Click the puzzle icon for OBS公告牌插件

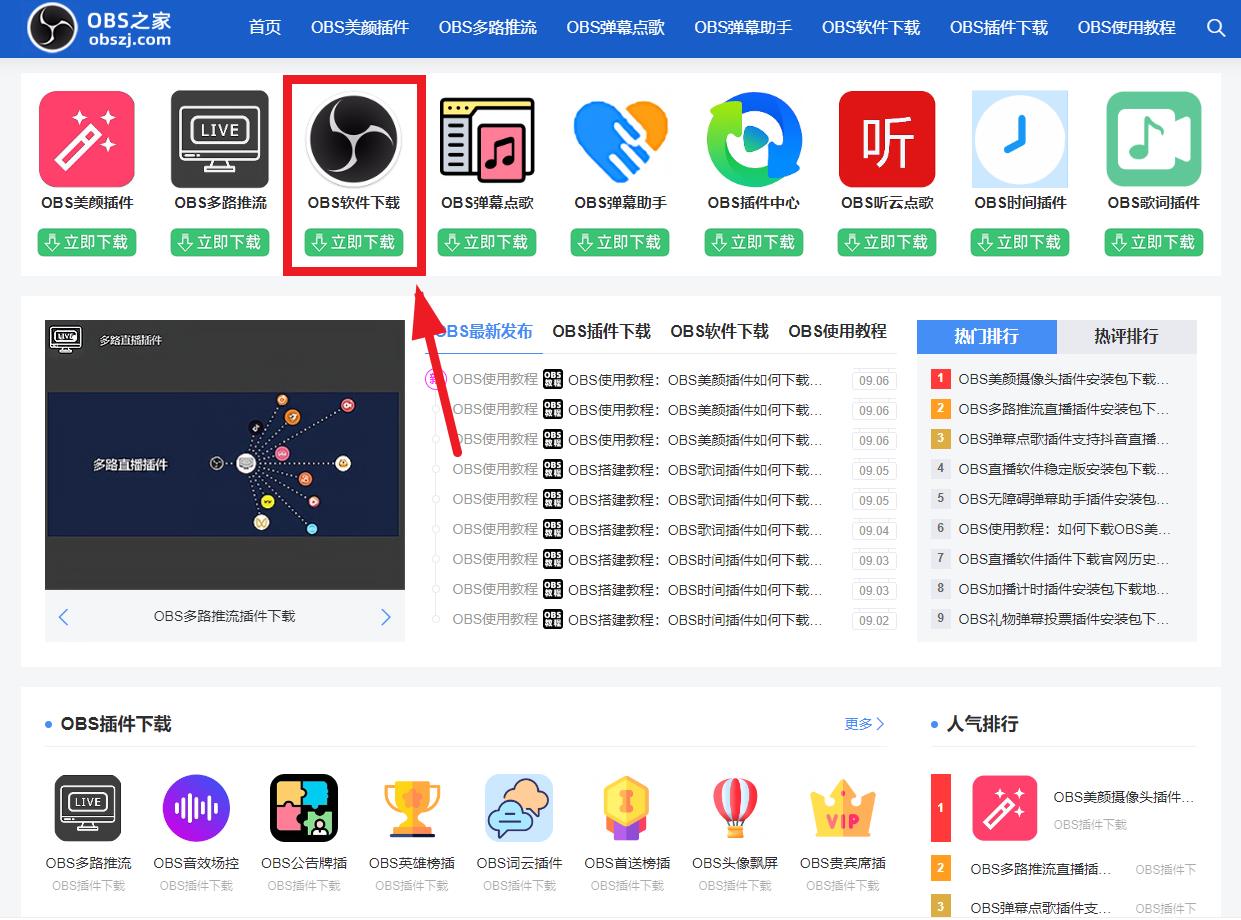pyautogui.click(x=303, y=807)
